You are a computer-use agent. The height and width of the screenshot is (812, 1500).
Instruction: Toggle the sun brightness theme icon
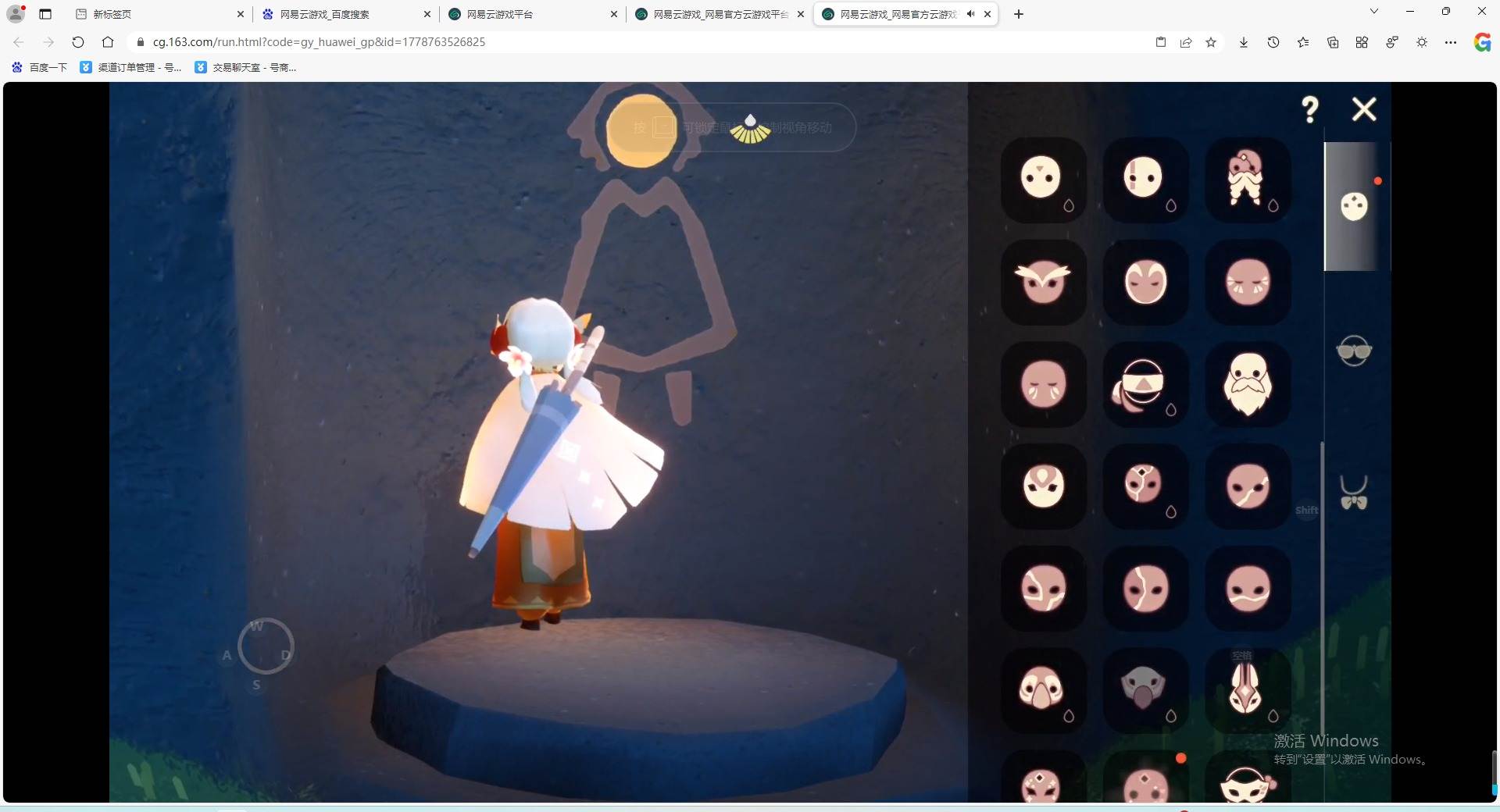pos(1422,42)
